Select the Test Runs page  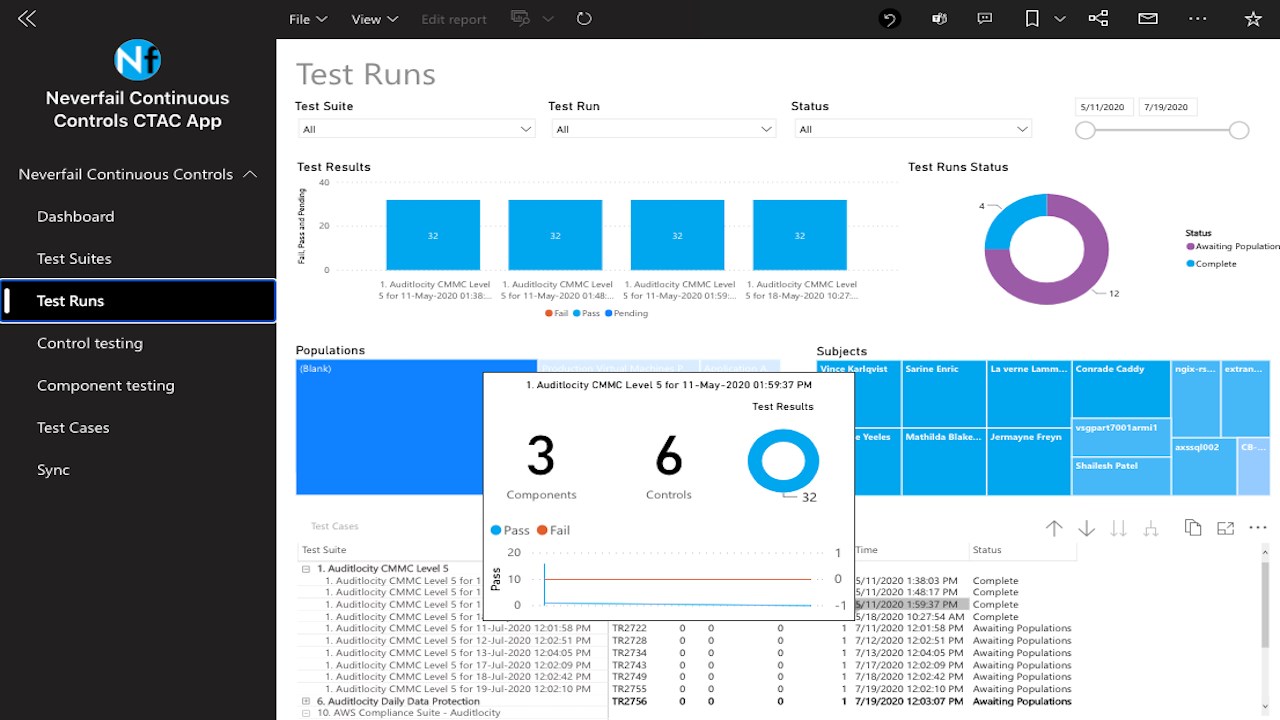138,301
